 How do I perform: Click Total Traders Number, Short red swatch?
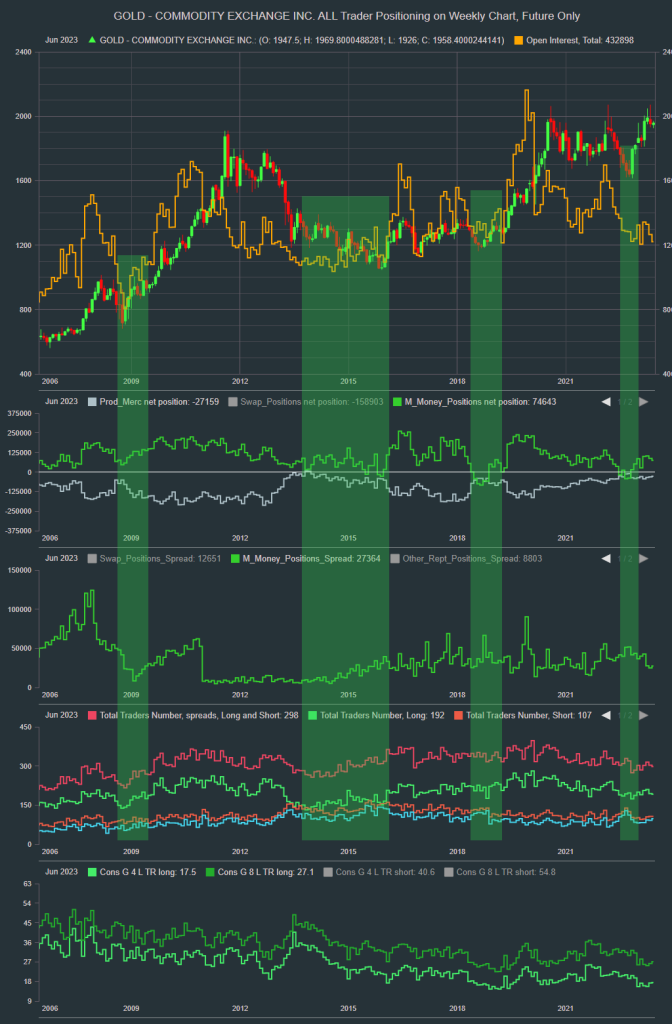(x=458, y=715)
